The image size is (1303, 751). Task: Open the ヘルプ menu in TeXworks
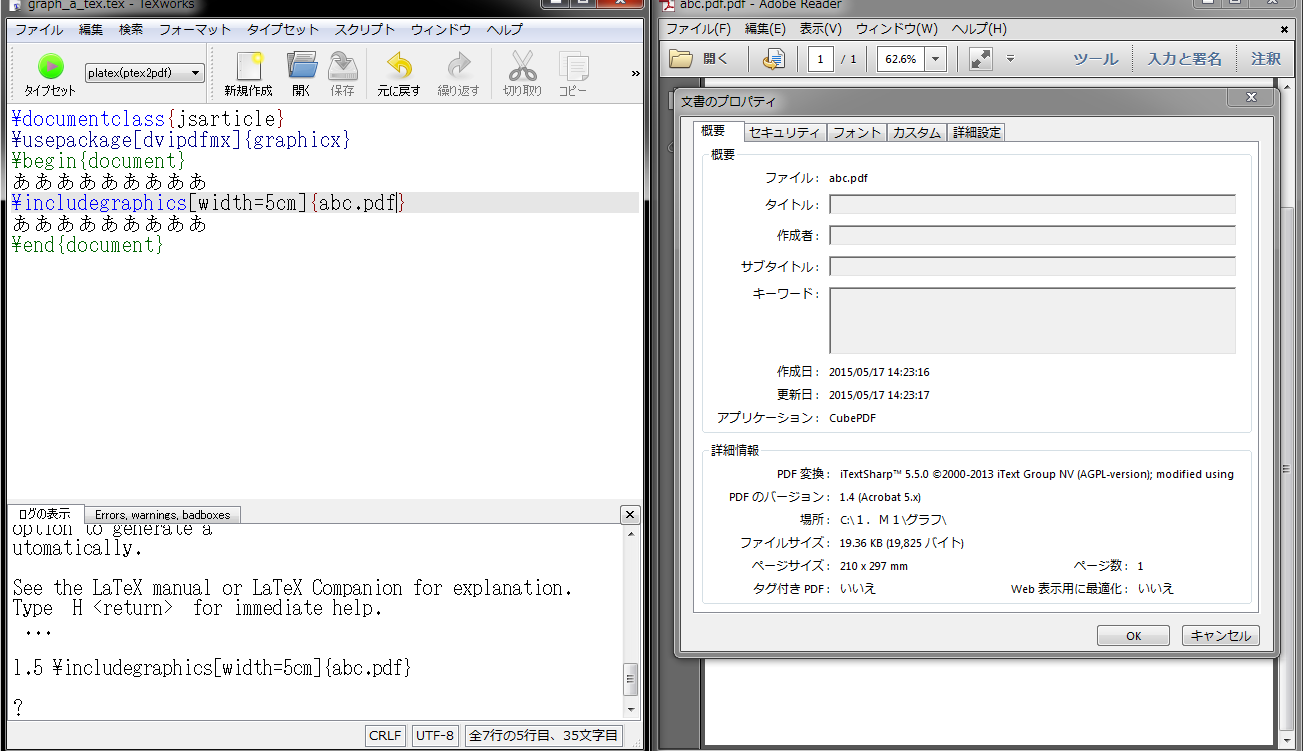[505, 29]
